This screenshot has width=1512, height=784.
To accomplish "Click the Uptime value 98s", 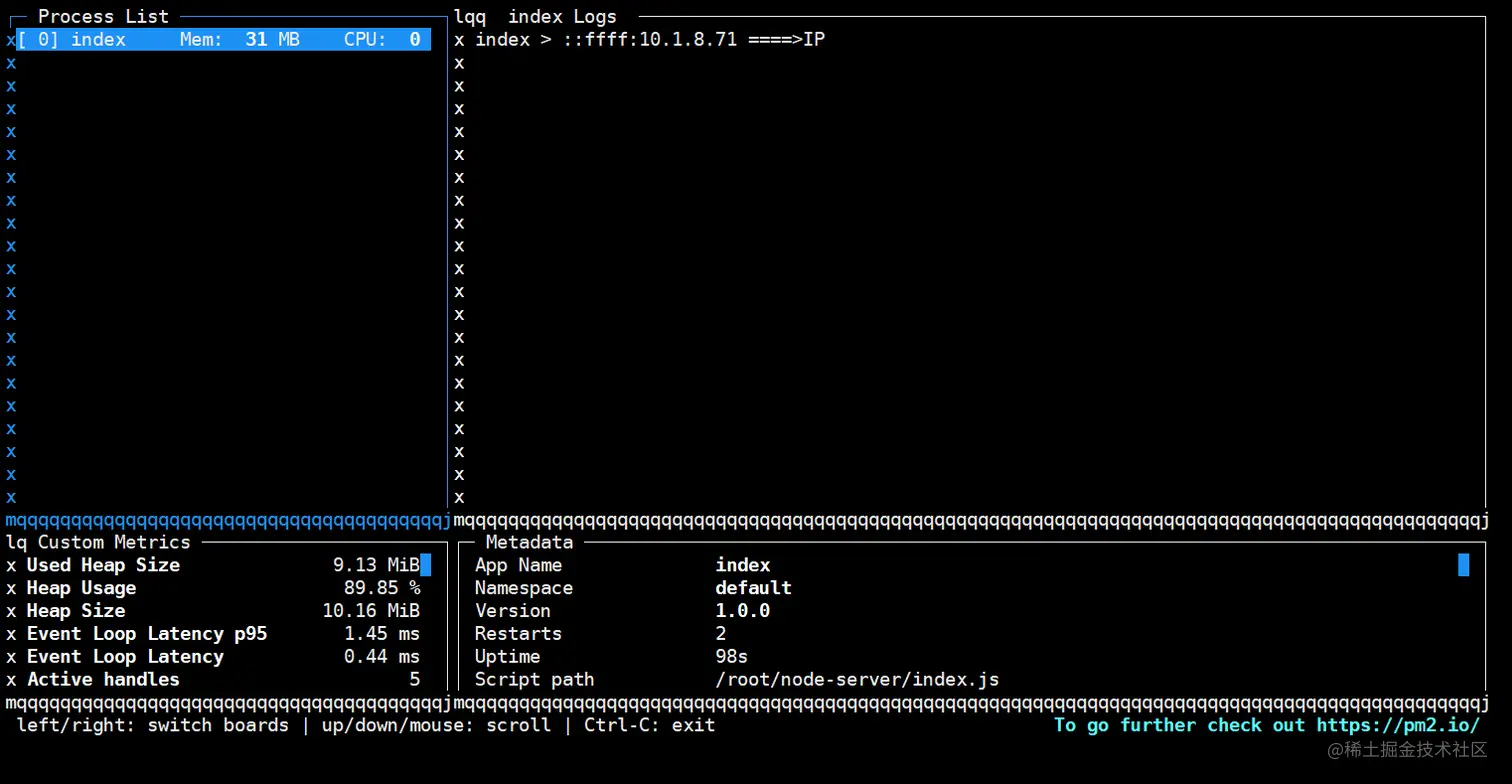I will click(x=732, y=657).
